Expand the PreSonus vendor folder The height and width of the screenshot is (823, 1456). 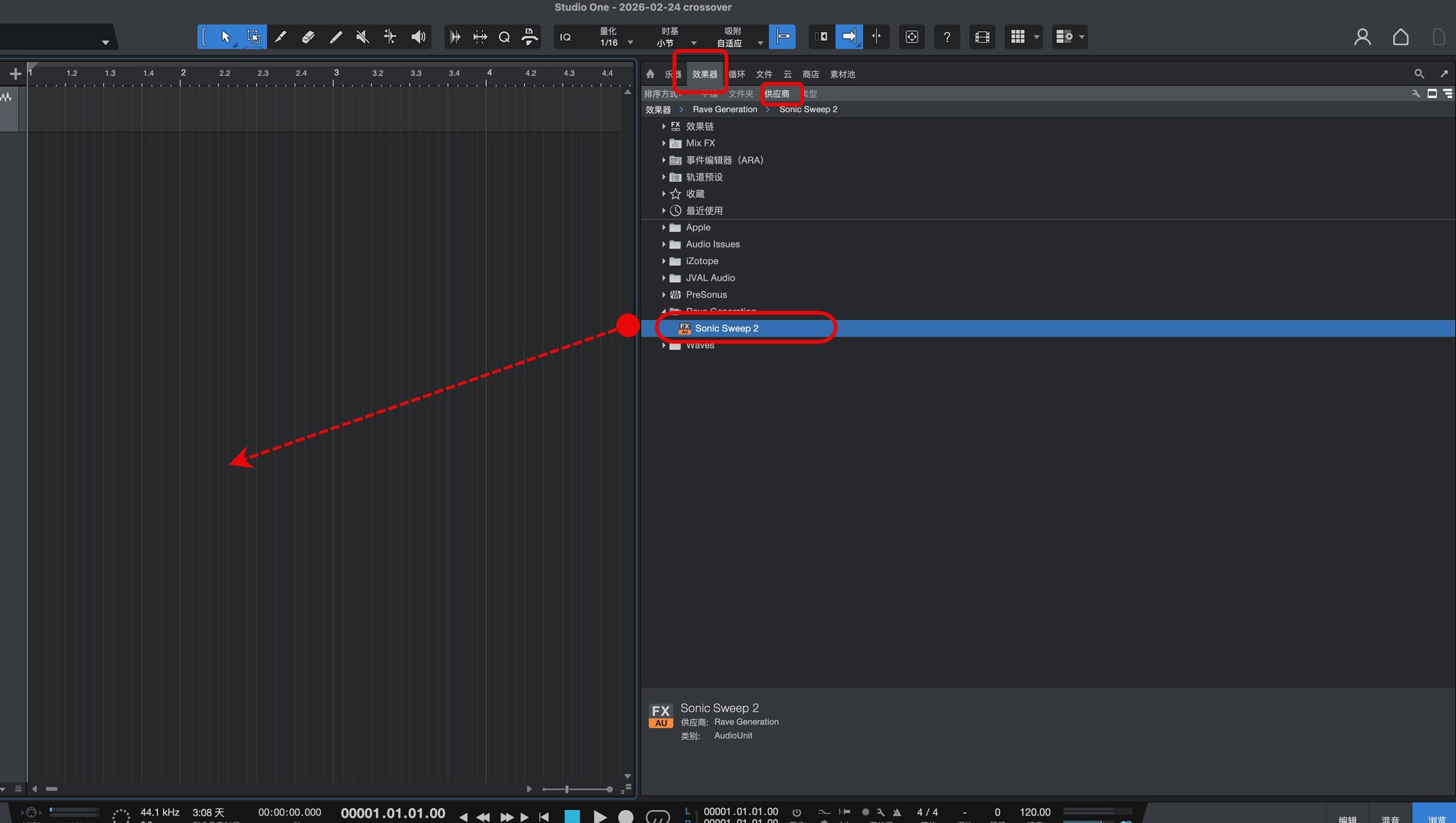click(x=664, y=294)
